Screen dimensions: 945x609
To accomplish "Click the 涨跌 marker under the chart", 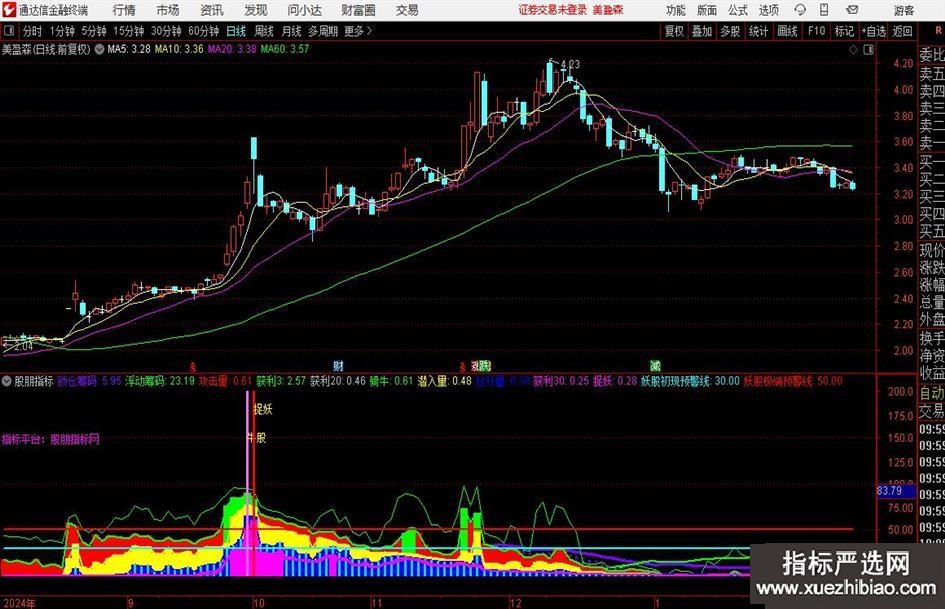I will click(x=481, y=366).
